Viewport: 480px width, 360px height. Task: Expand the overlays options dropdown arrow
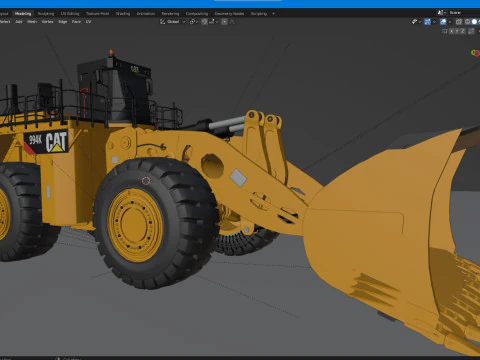click(x=450, y=22)
